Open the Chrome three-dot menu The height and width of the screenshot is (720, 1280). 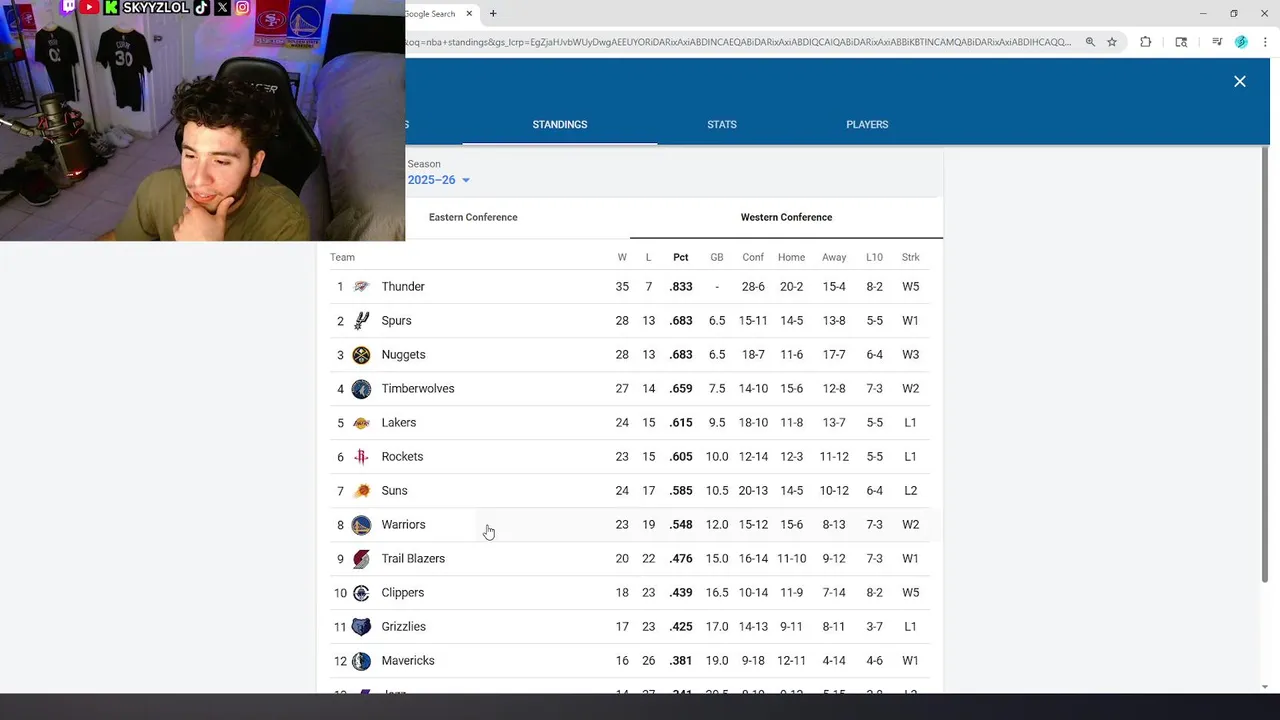1266,42
